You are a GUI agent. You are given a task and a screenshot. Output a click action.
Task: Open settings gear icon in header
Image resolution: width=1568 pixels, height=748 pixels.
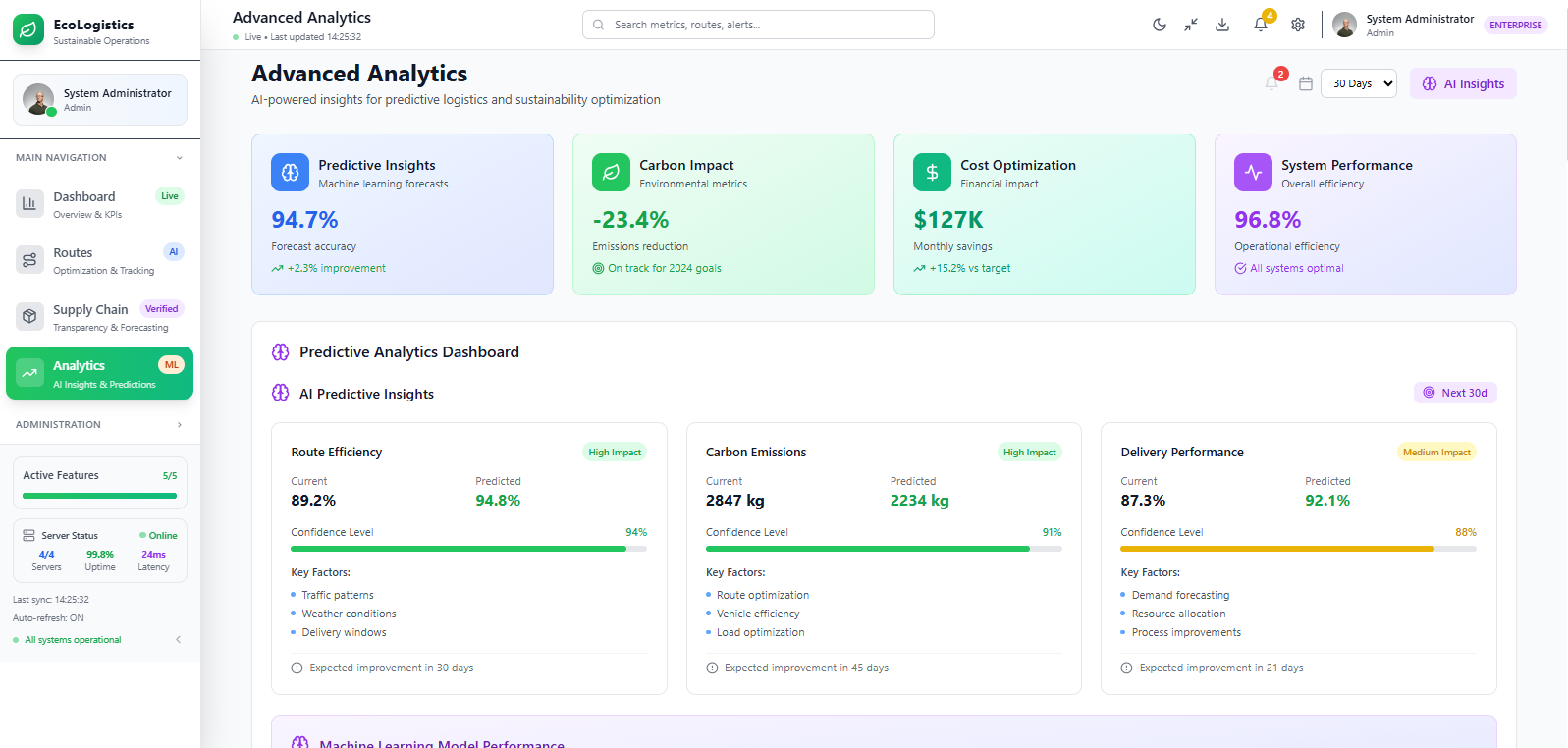click(x=1298, y=25)
